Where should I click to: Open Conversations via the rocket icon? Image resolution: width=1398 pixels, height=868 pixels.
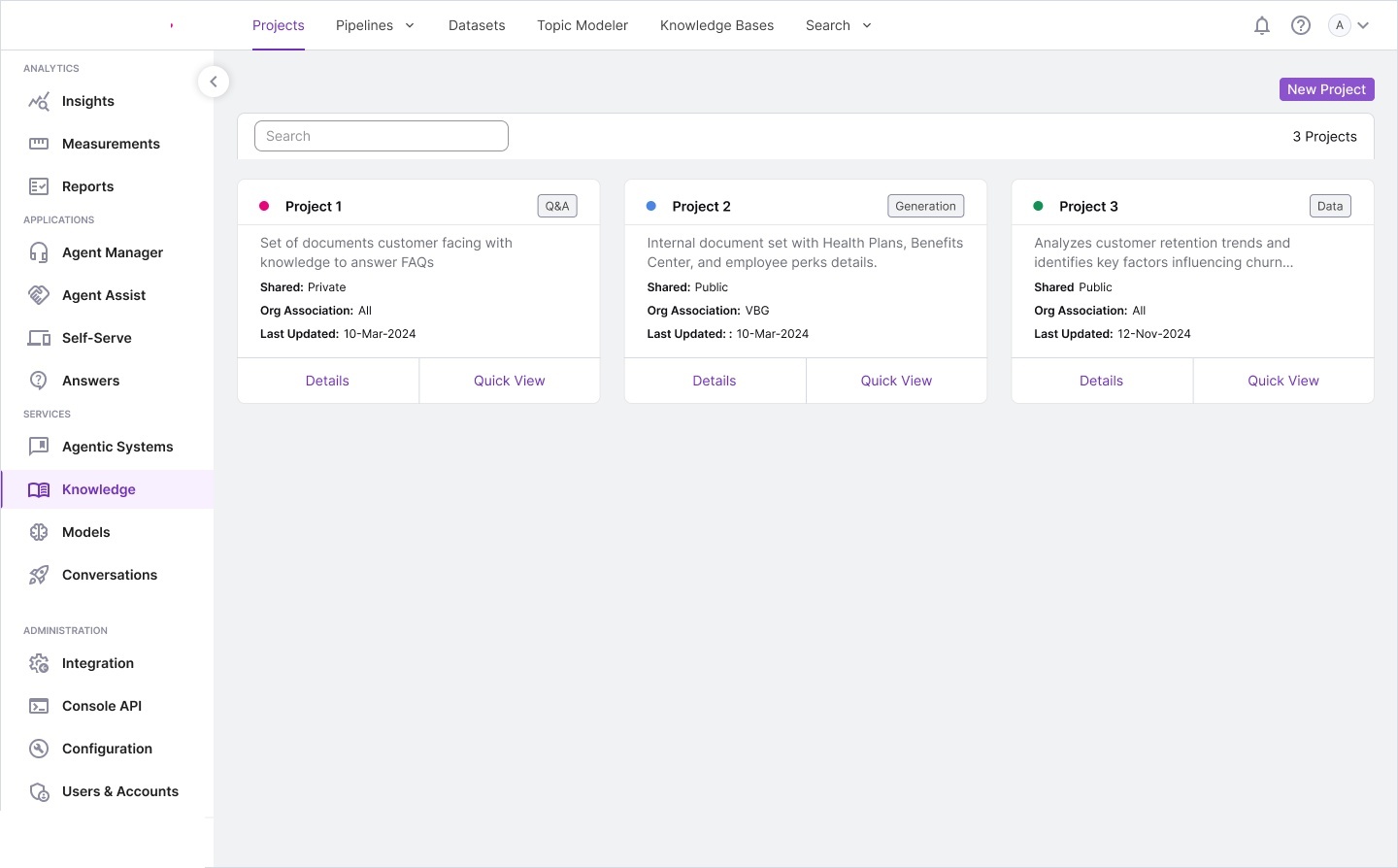coord(39,576)
